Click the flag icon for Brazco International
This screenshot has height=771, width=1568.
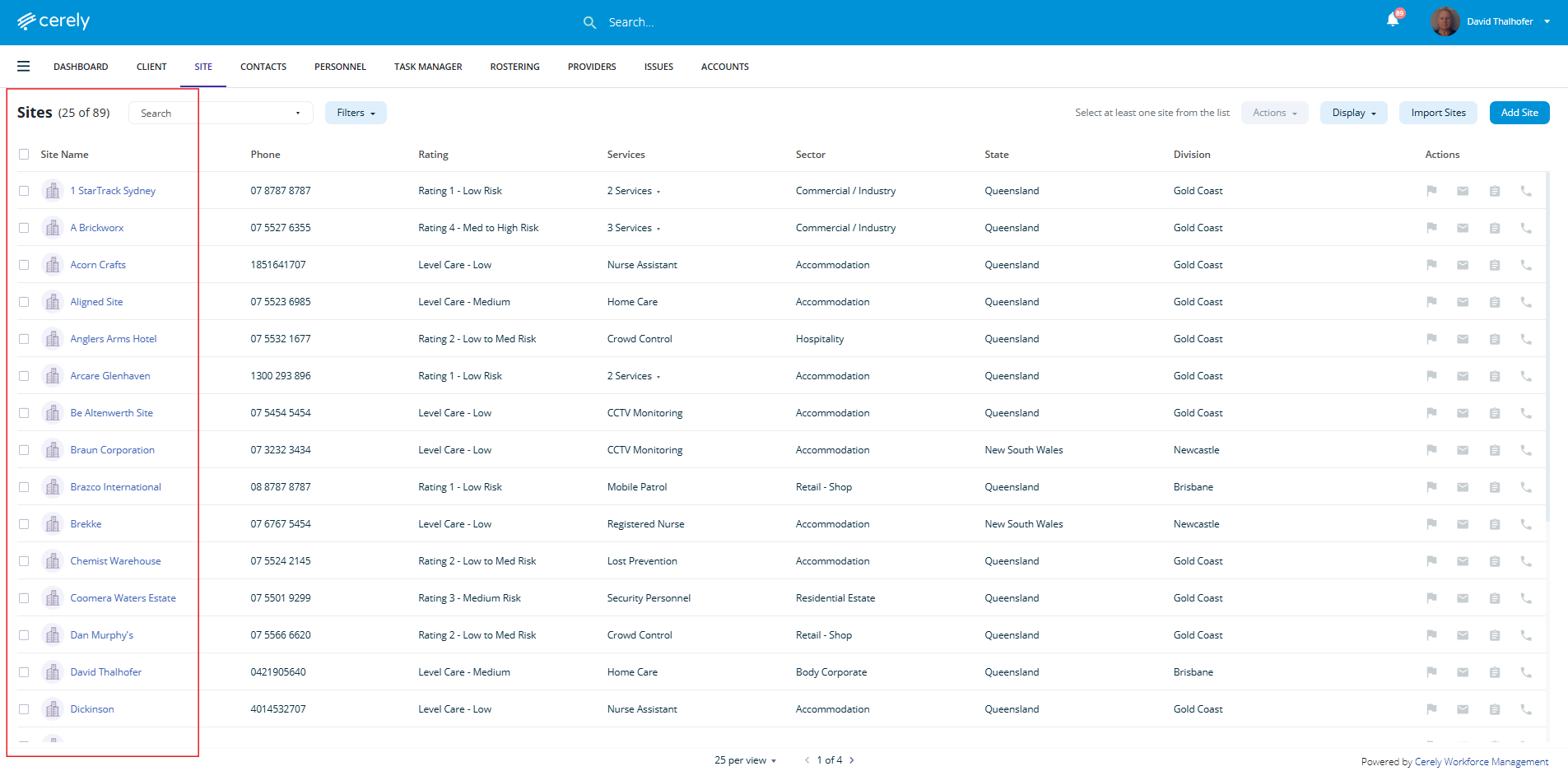(x=1431, y=487)
